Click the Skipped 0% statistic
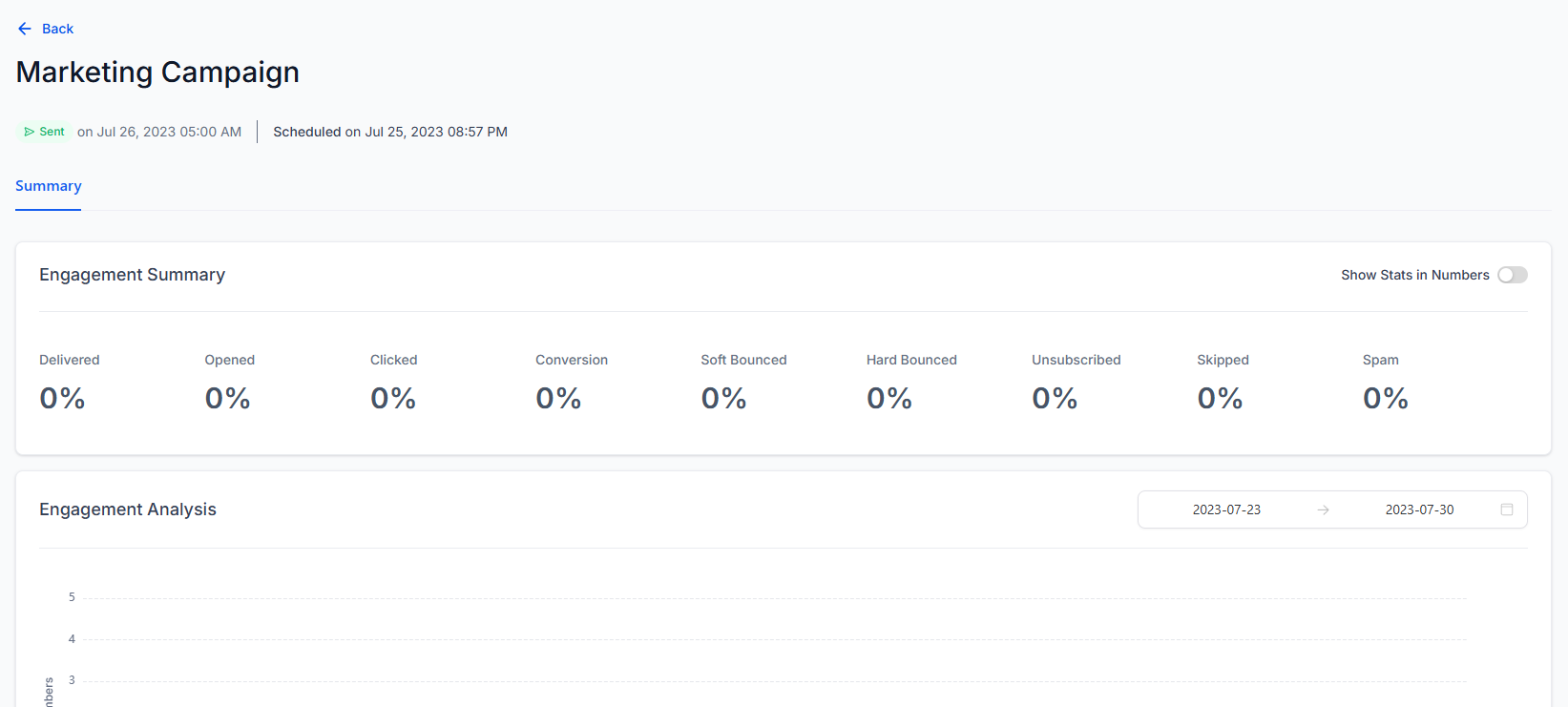 click(1220, 398)
